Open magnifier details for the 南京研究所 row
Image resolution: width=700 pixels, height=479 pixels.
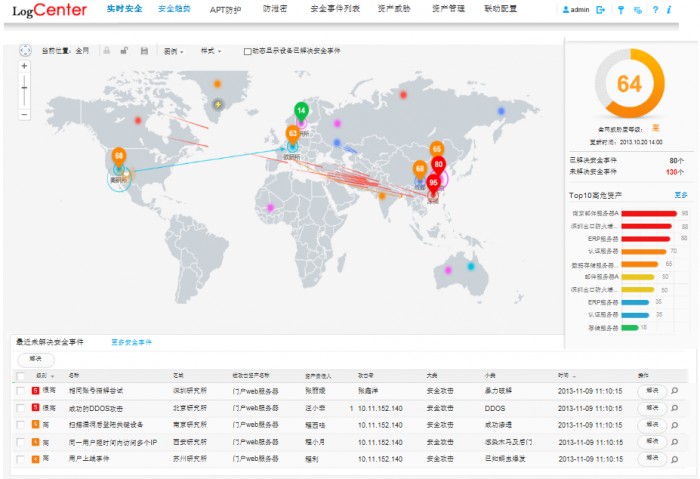(675, 425)
